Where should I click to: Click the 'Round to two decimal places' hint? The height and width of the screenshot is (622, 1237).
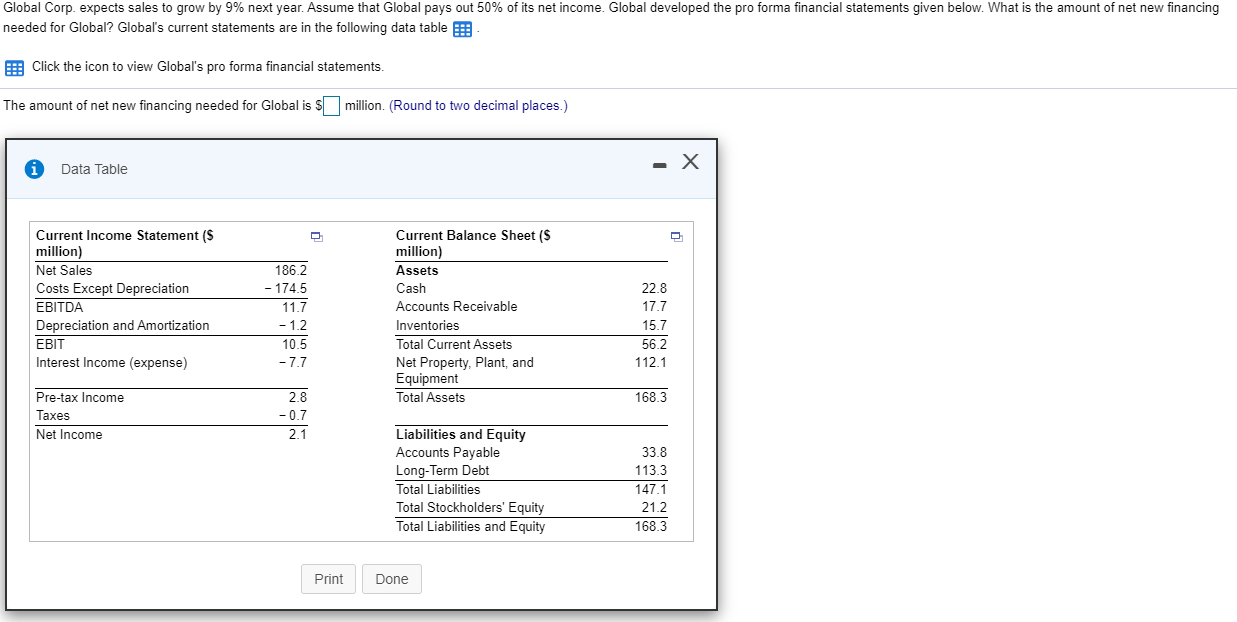pyautogui.click(x=478, y=106)
